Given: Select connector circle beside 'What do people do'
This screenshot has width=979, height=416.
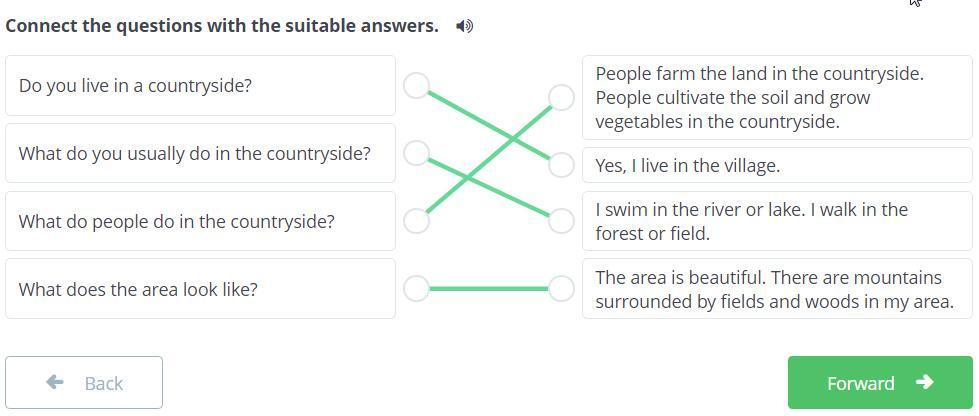Looking at the screenshot, I should pyautogui.click(x=417, y=221).
